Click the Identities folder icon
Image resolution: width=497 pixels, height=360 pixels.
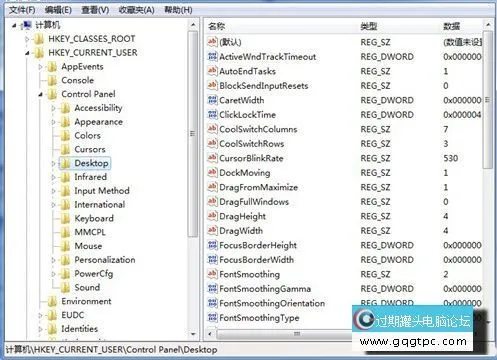point(52,329)
